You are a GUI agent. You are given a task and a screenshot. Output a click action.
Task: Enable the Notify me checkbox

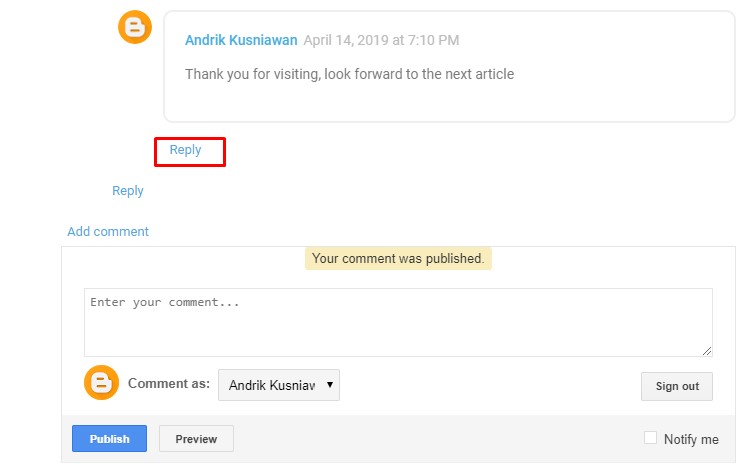tap(651, 438)
